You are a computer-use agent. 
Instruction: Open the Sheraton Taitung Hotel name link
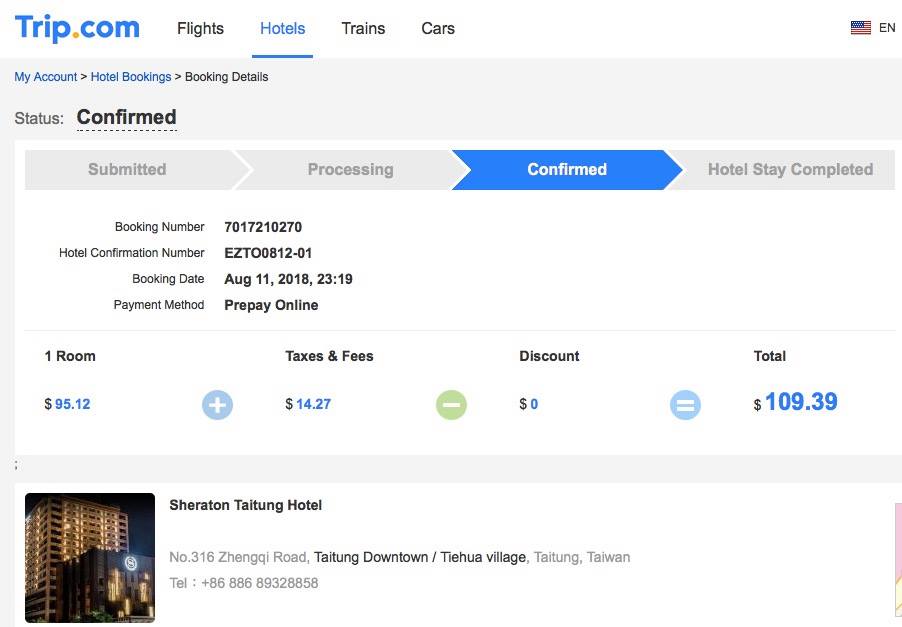tap(246, 505)
